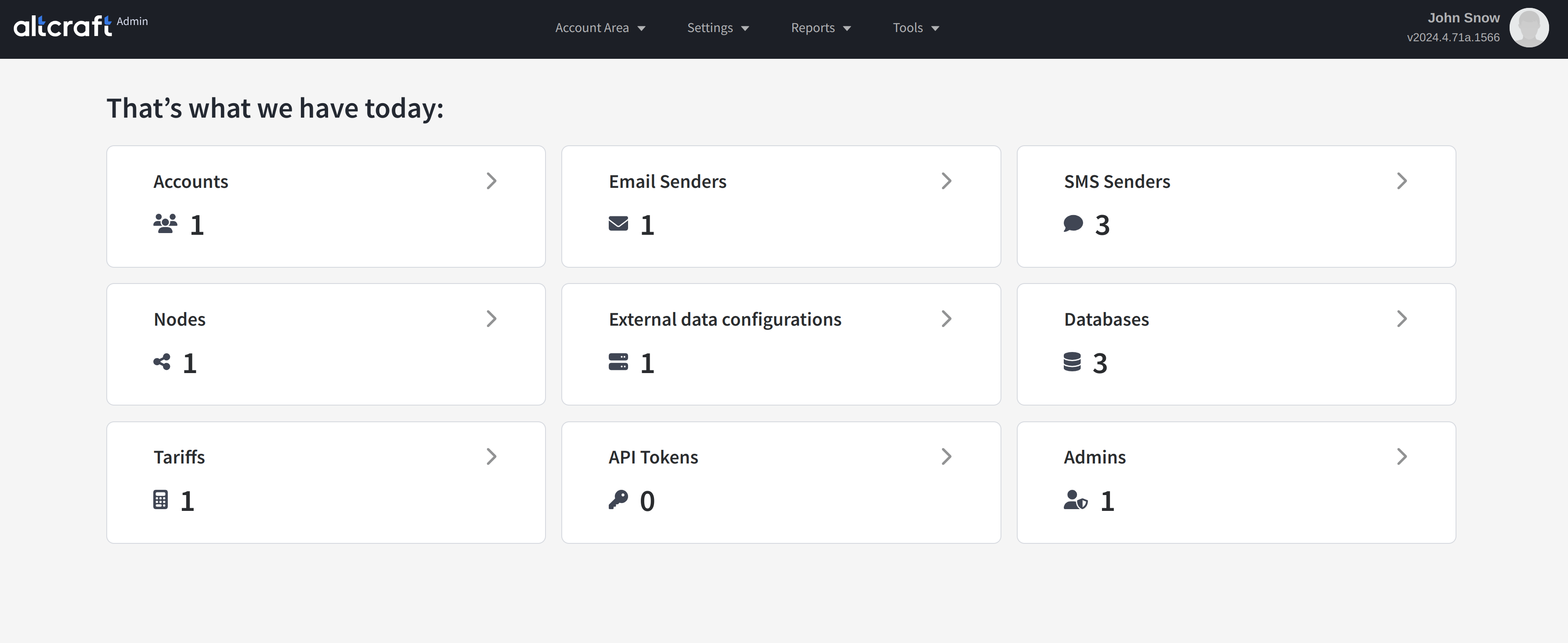Open the Account Area dropdown menu

600,28
